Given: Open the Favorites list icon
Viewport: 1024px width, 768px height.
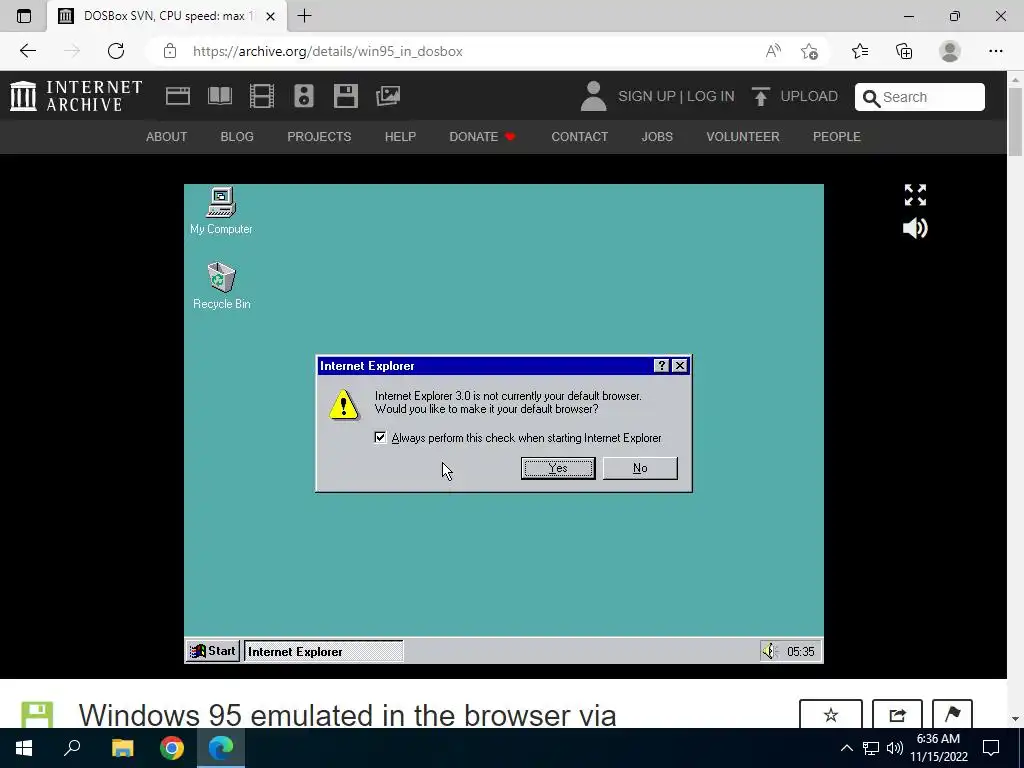Looking at the screenshot, I should tap(860, 51).
